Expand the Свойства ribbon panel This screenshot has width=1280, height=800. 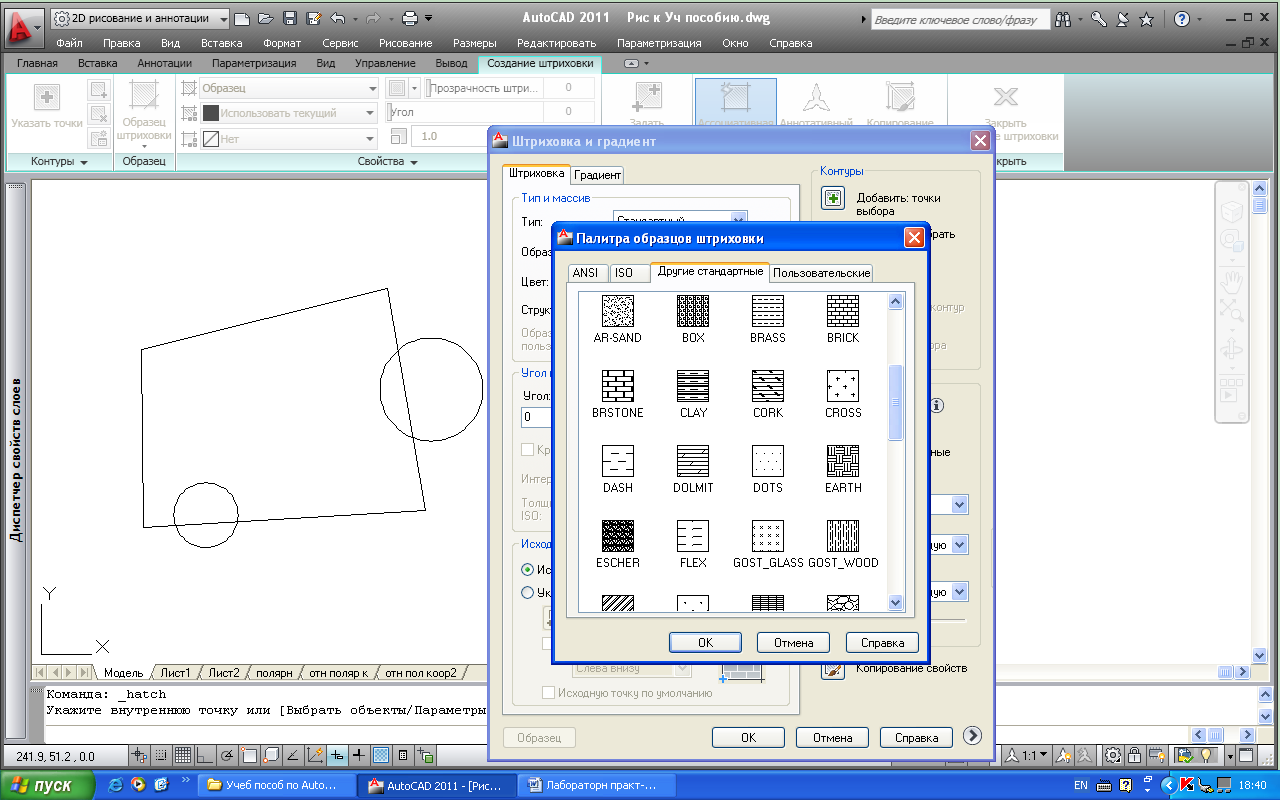387,162
